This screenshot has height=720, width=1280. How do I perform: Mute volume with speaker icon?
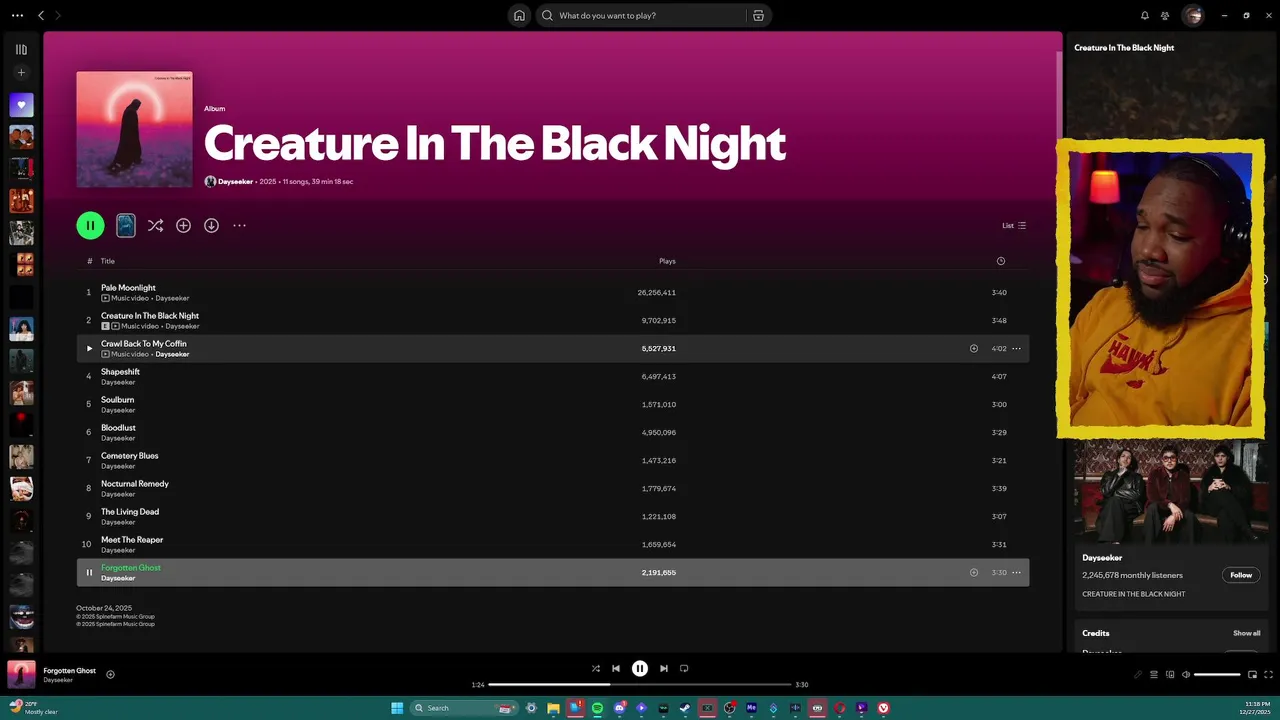click(x=1186, y=674)
